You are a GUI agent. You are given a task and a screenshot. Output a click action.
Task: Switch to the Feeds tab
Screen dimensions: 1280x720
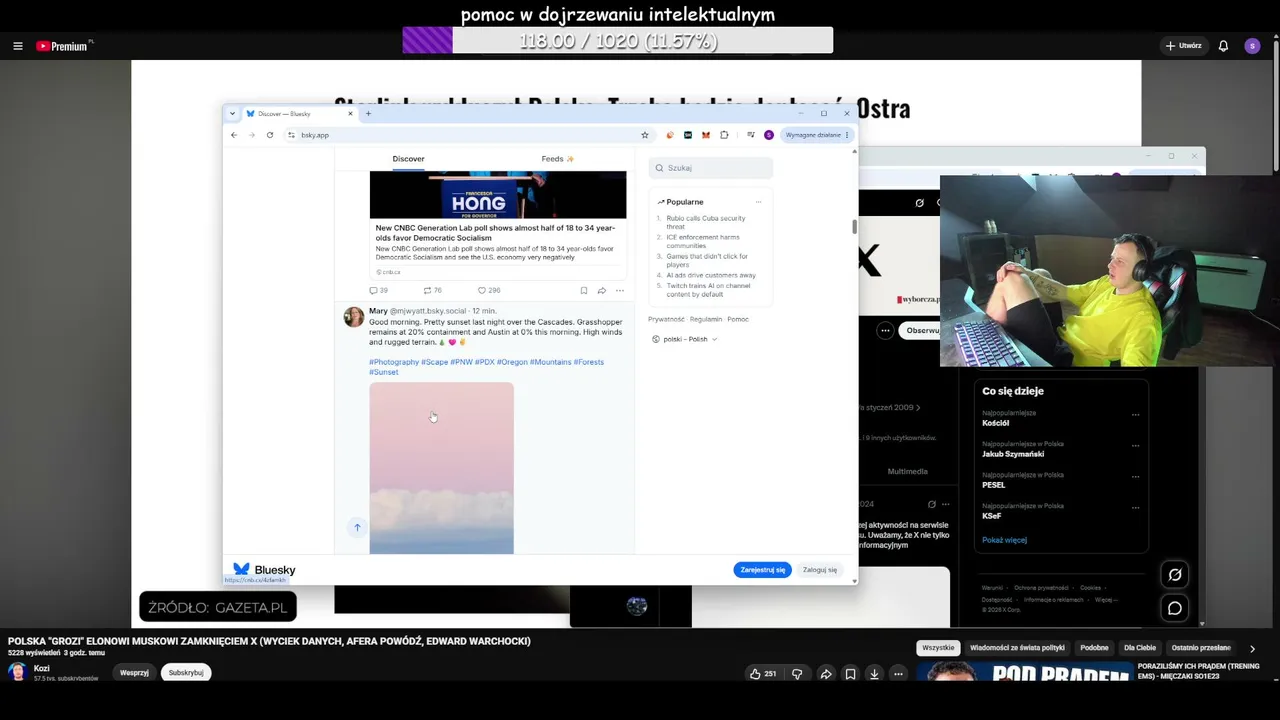pos(558,159)
